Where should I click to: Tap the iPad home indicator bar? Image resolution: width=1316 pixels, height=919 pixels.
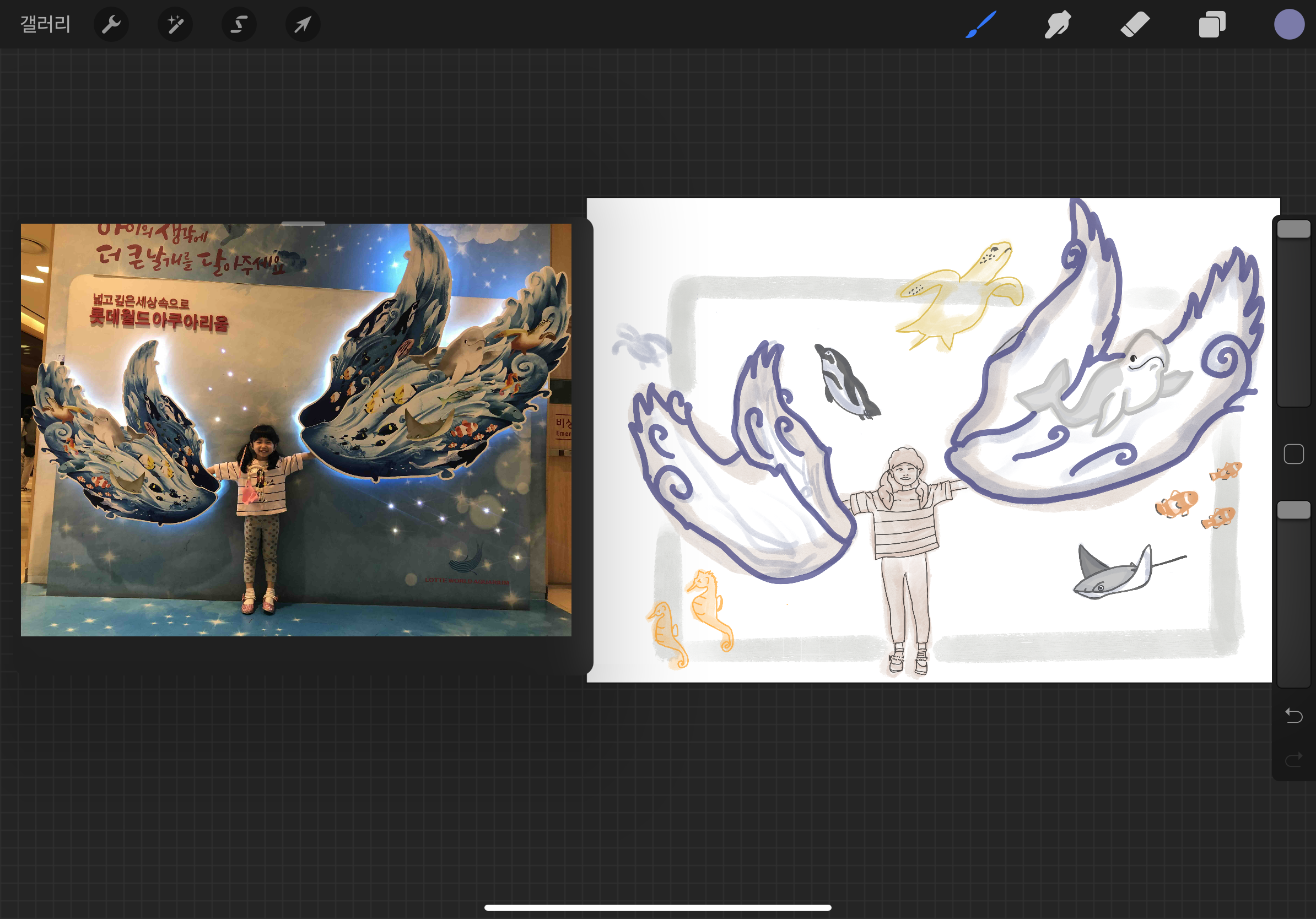[x=657, y=907]
